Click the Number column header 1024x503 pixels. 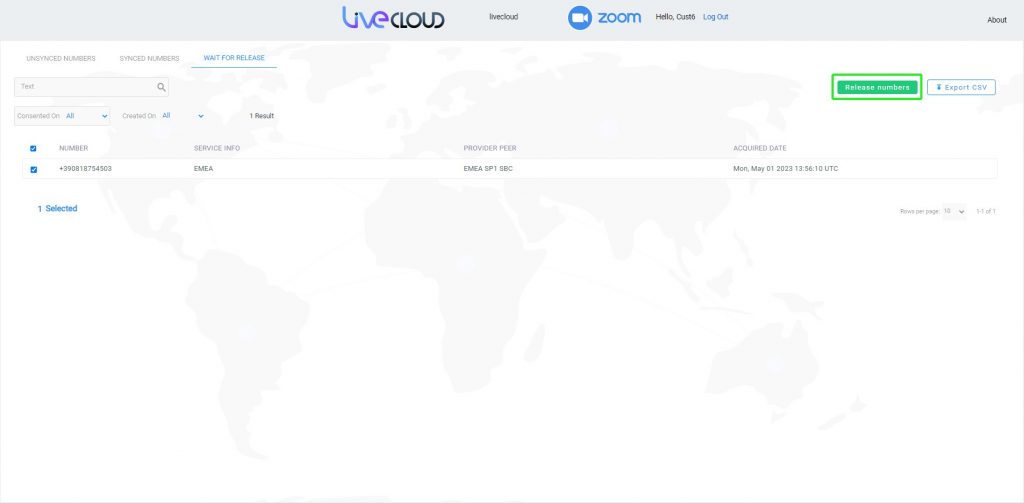[74, 148]
